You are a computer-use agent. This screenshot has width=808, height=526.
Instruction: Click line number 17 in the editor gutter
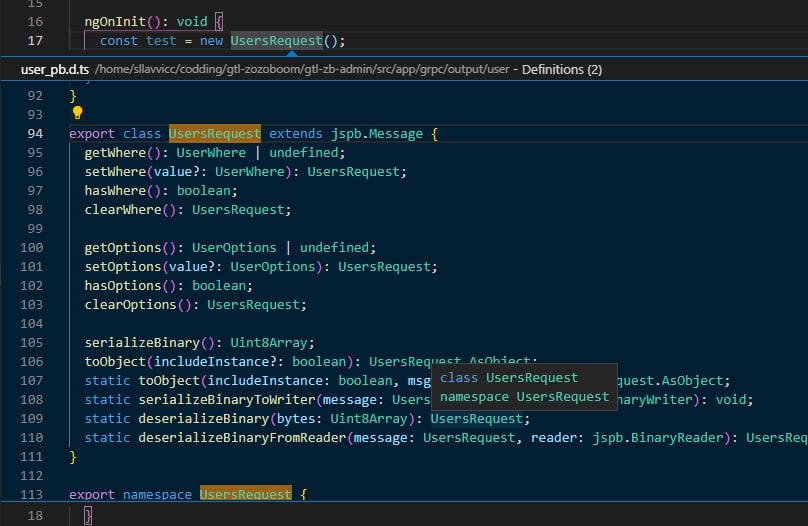click(x=34, y=41)
